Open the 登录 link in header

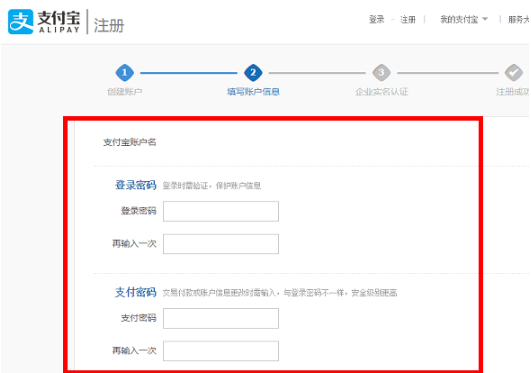pyautogui.click(x=377, y=20)
